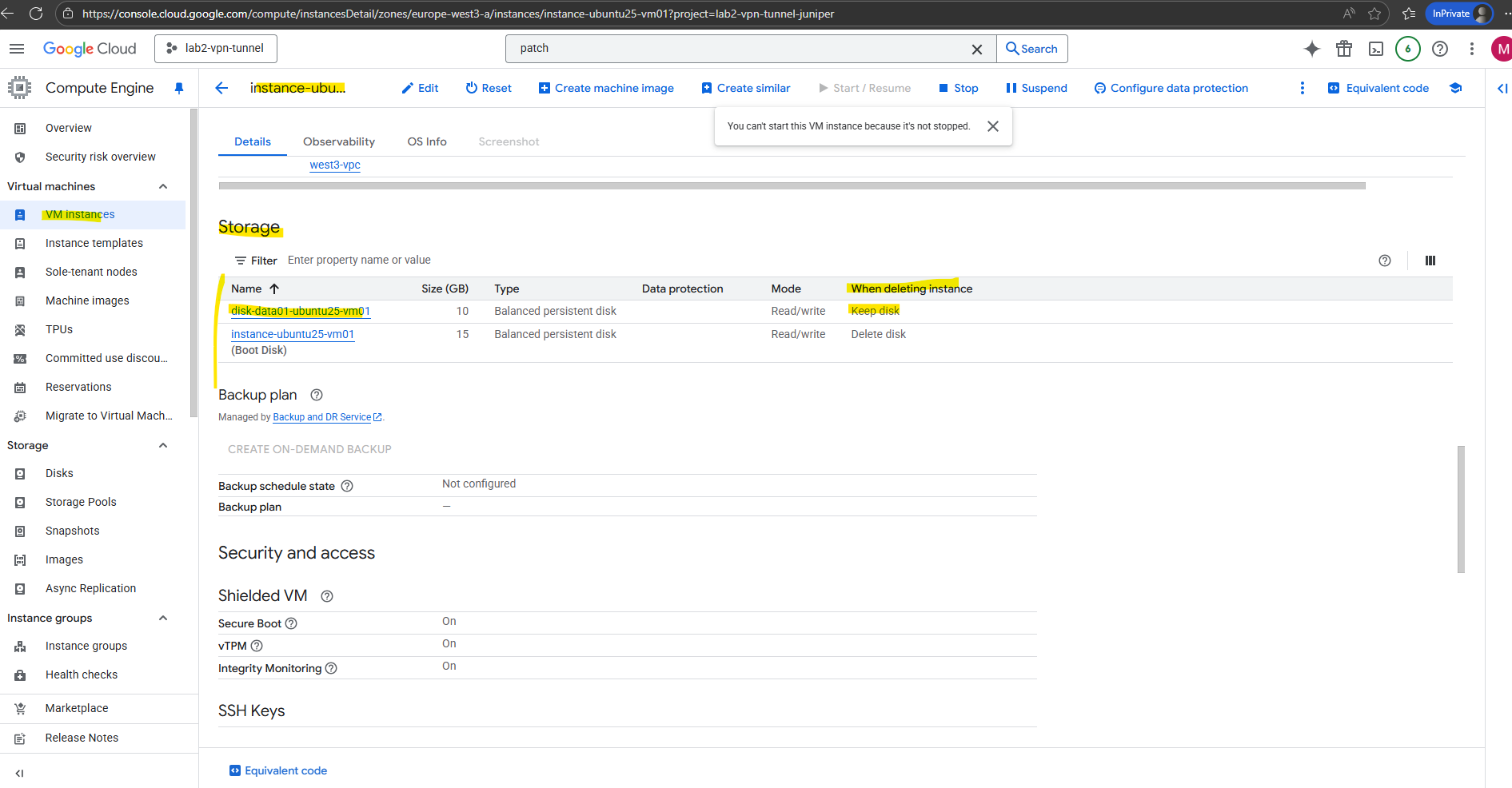
Task: Open disk-data01-ubuntu25-vm01 disk link
Action: click(x=301, y=311)
